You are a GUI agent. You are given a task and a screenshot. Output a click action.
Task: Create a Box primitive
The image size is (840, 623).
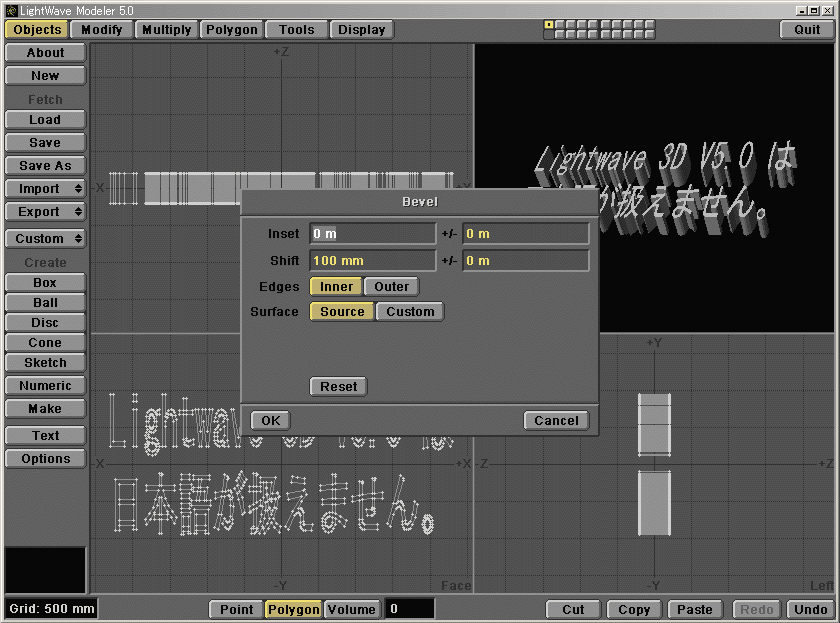point(45,283)
